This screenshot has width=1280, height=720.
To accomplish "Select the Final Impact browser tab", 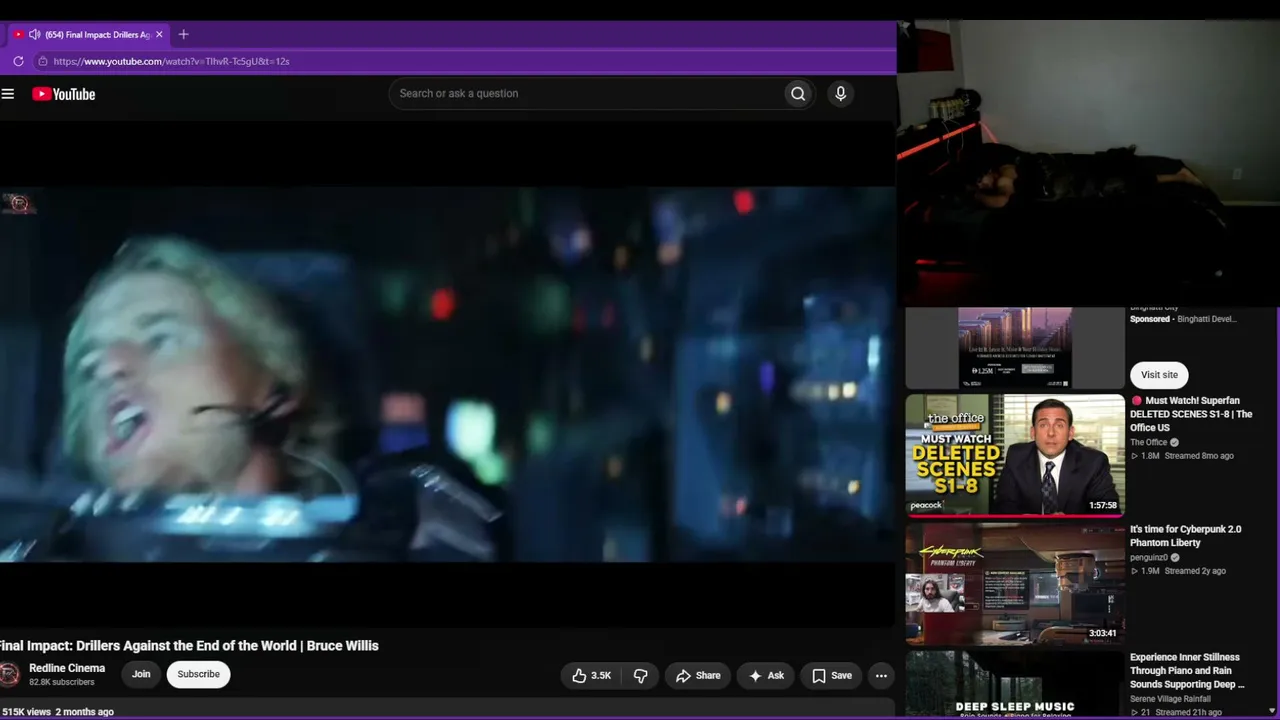I will pos(90,34).
